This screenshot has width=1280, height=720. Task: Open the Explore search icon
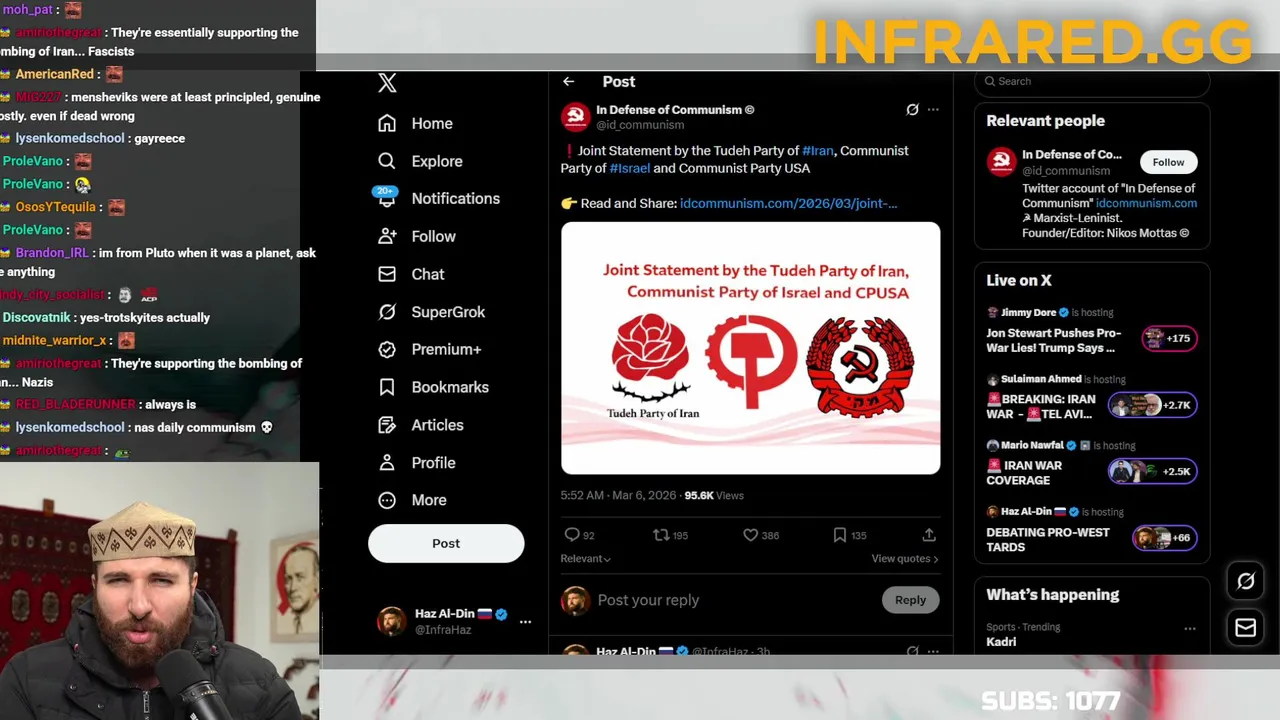point(387,161)
